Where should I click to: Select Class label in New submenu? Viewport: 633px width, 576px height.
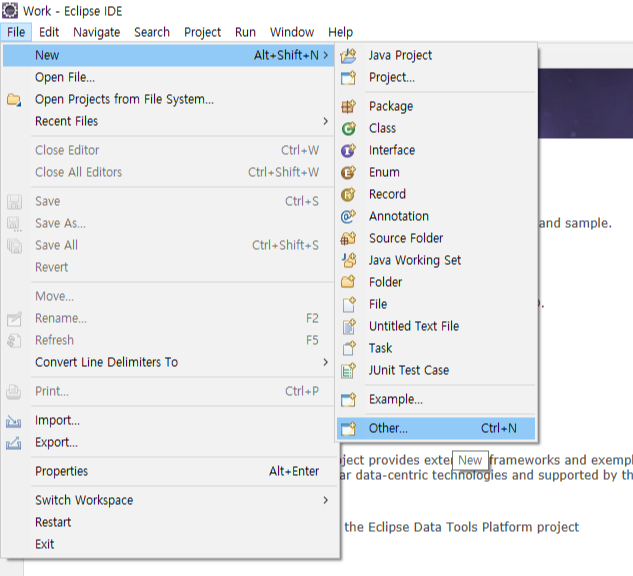(x=382, y=128)
